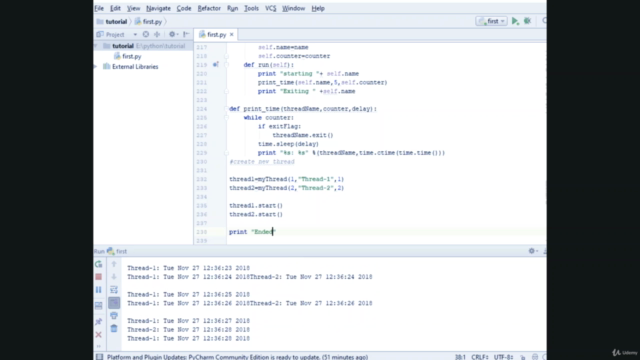Open the Navigate menu
Viewport: 640px width, 360px height.
(x=158, y=8)
